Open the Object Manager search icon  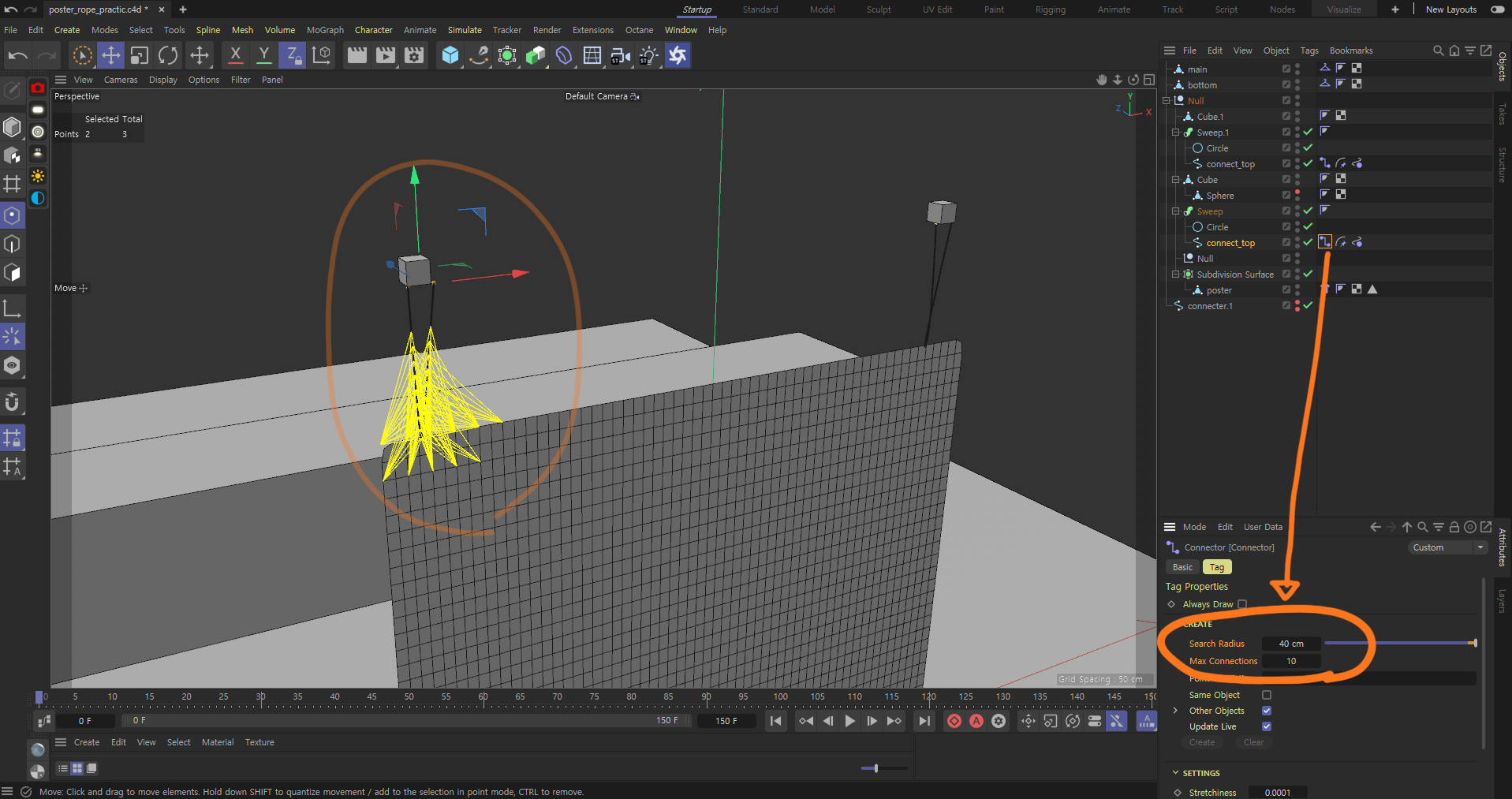point(1438,50)
